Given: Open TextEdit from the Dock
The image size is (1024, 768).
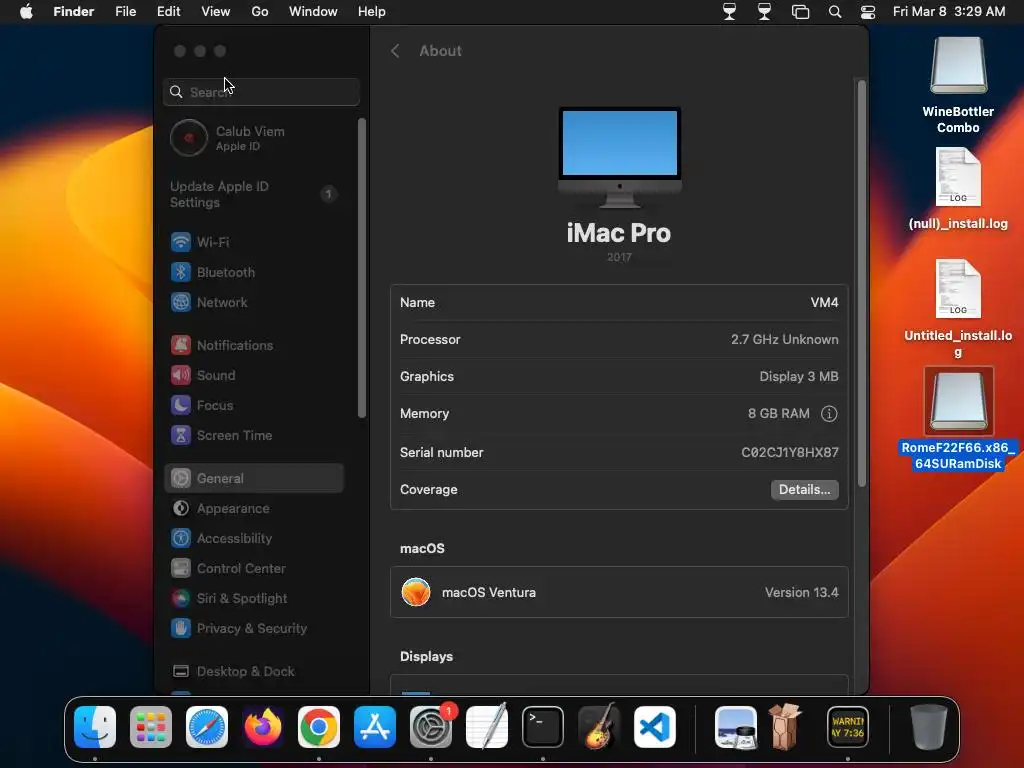Looking at the screenshot, I should [x=487, y=727].
